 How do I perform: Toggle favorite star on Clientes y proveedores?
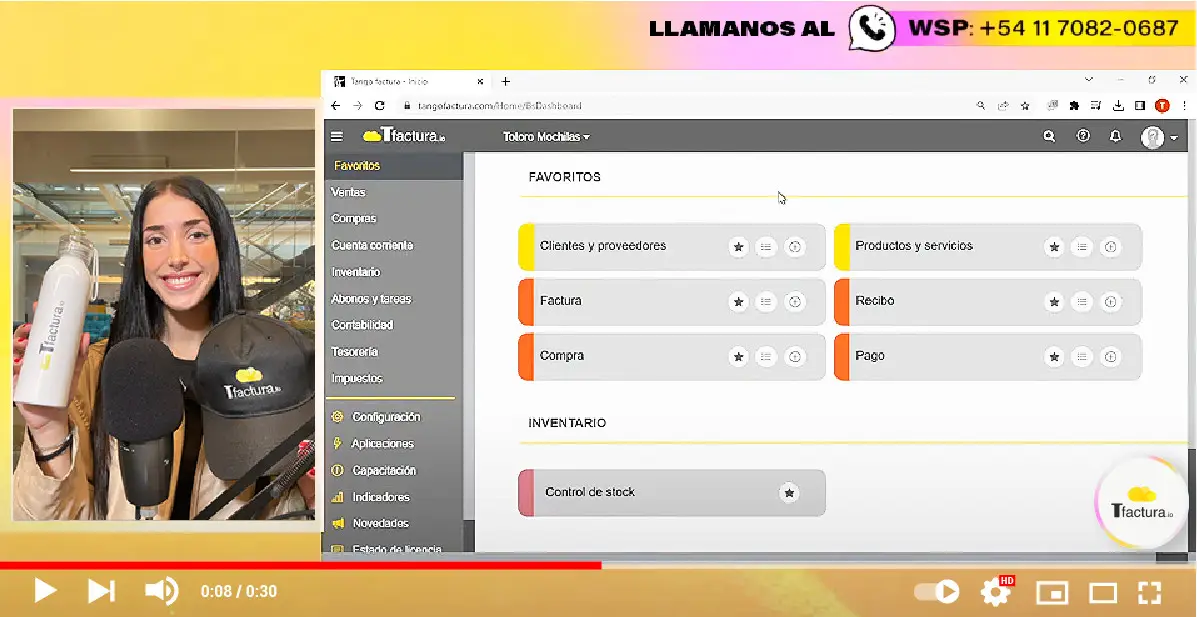coord(737,247)
